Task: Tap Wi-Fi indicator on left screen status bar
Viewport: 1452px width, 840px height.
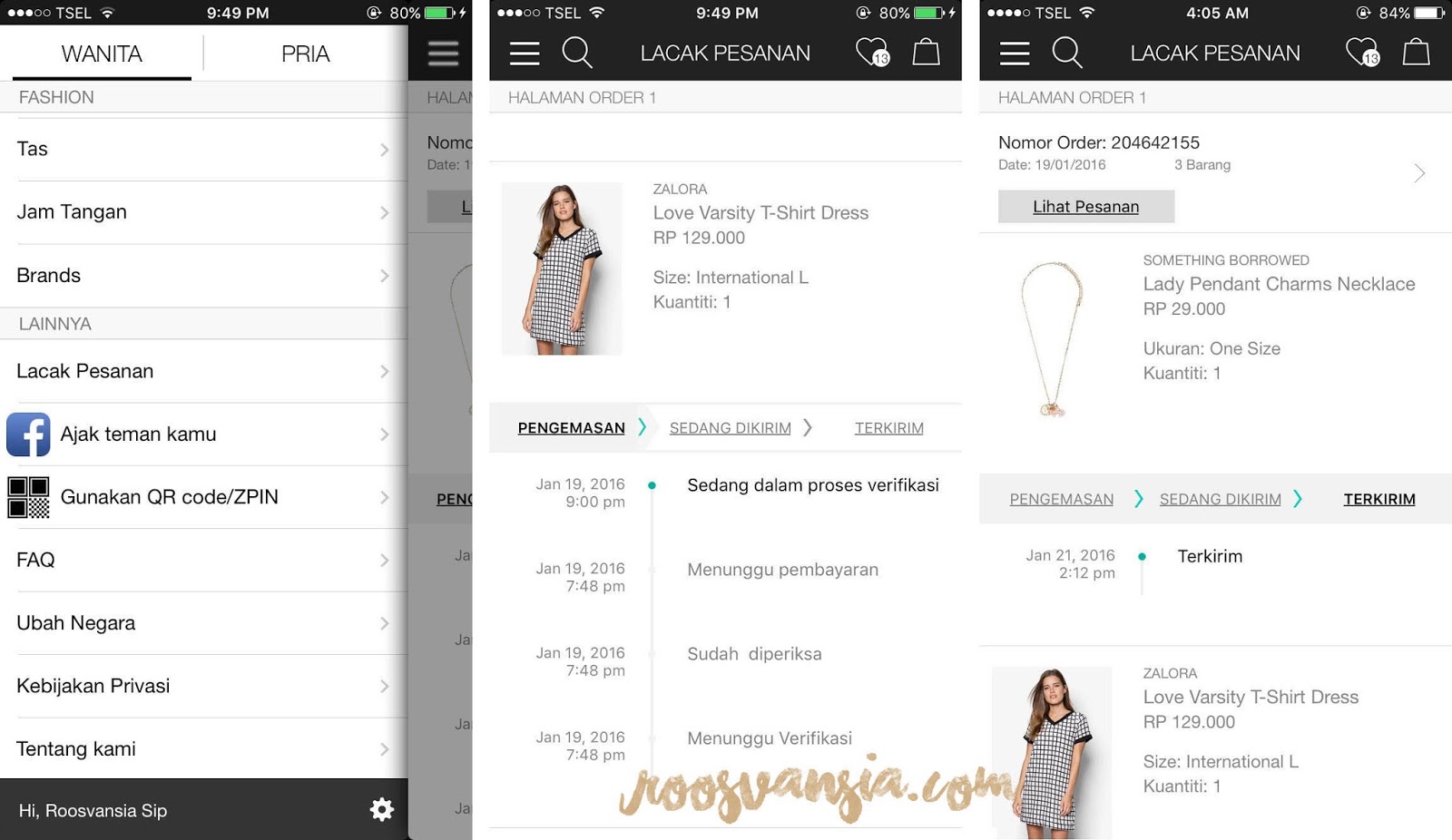Action: pyautogui.click(x=107, y=13)
